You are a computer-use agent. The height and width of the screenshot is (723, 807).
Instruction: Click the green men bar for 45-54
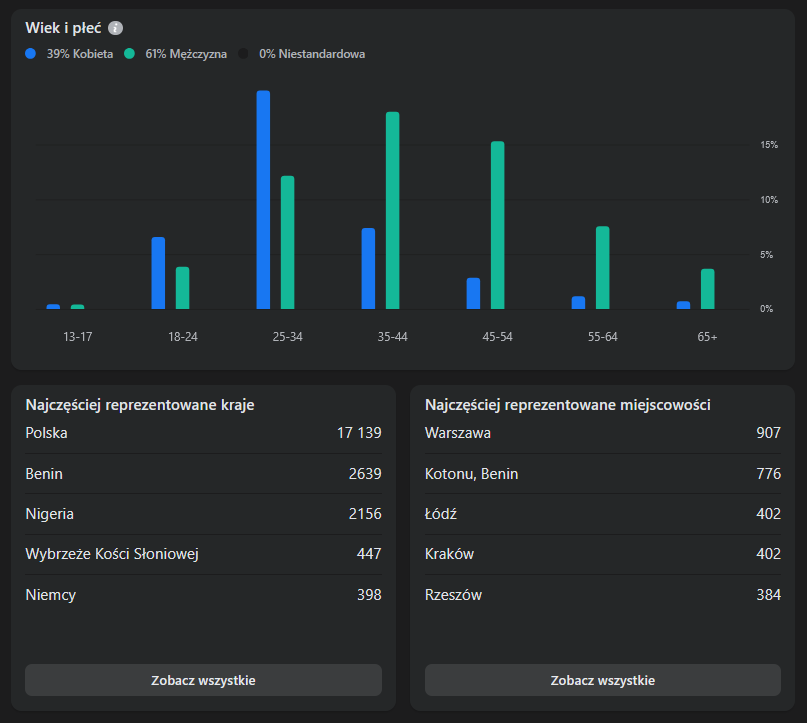coord(497,226)
